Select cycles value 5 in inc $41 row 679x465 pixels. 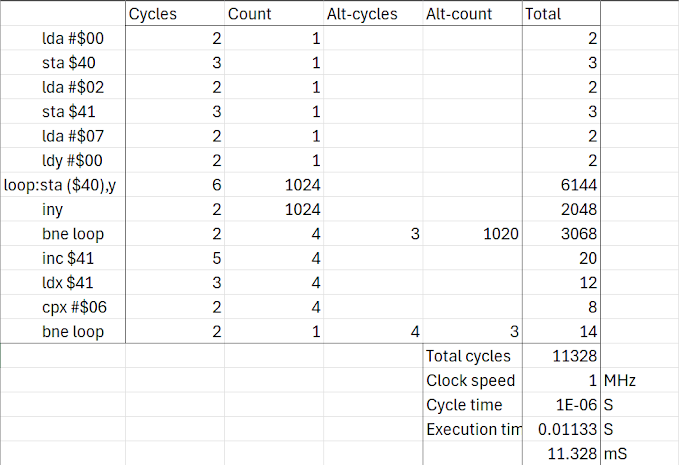pos(175,258)
